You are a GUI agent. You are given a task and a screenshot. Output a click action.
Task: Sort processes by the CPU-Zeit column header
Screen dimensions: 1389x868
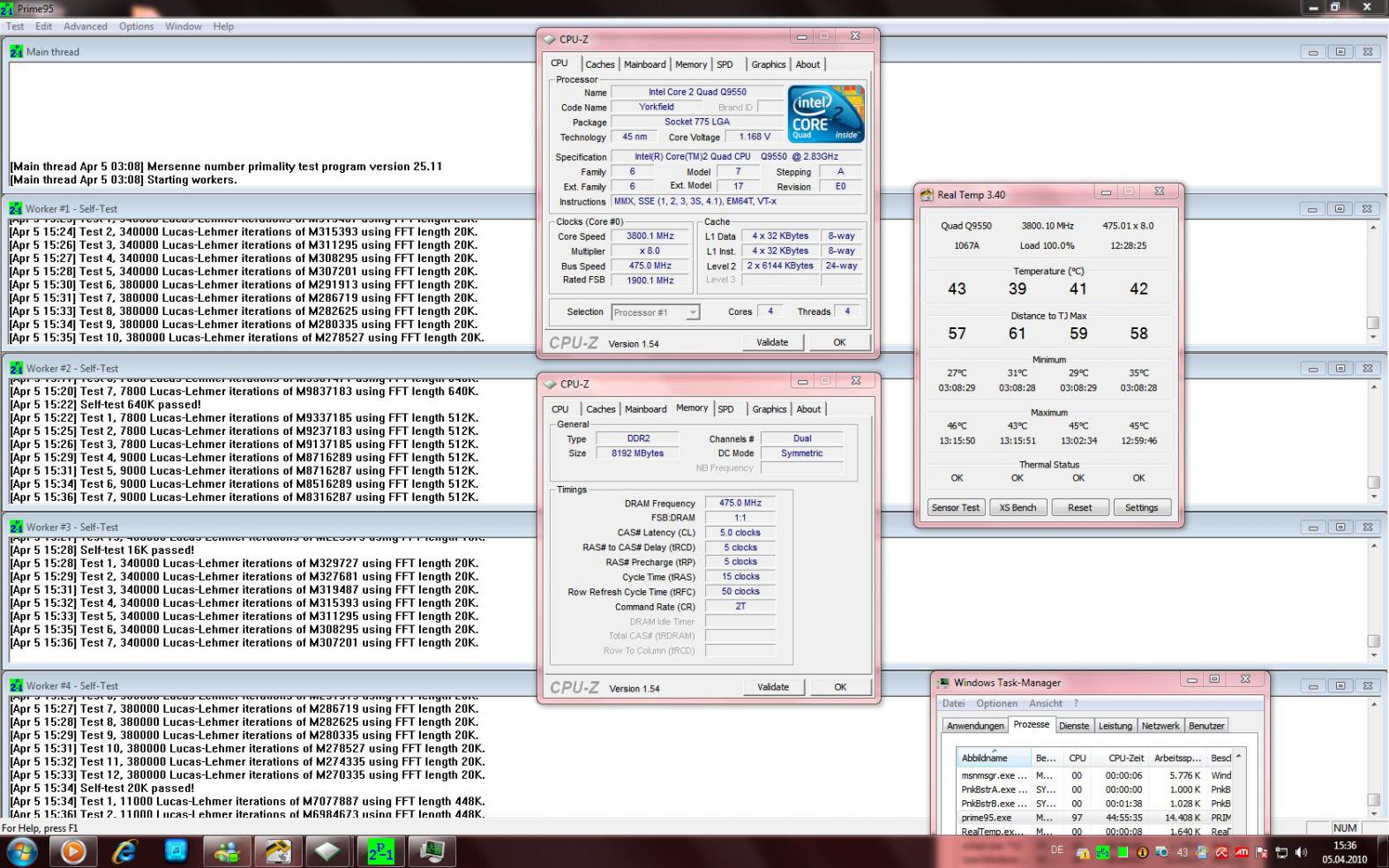tap(1120, 758)
